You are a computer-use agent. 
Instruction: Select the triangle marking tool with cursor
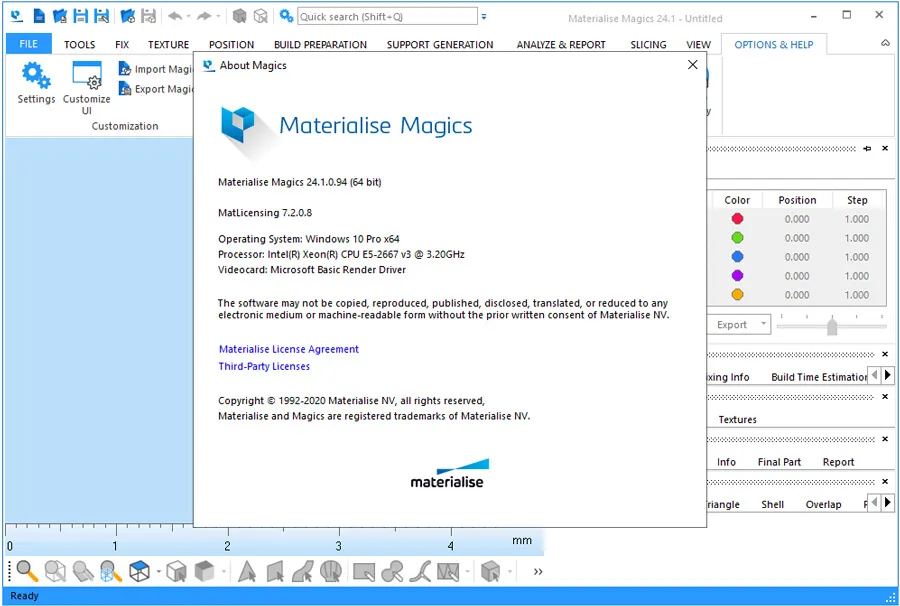(x=247, y=572)
